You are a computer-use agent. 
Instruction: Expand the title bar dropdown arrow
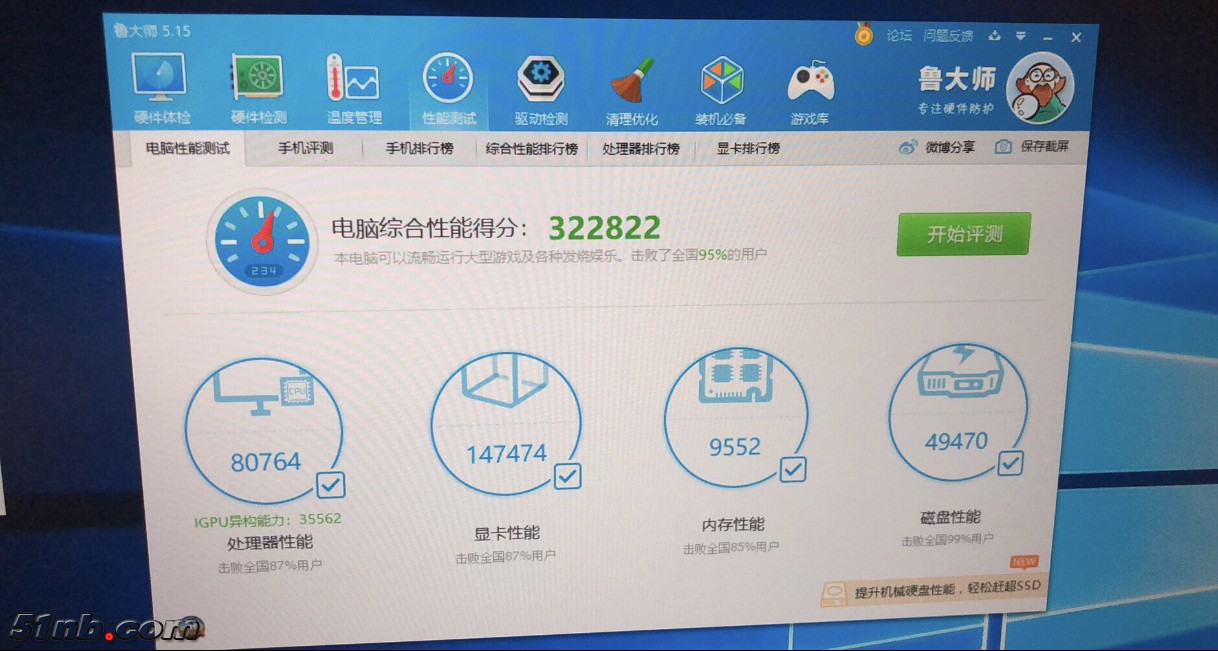[x=1021, y=36]
